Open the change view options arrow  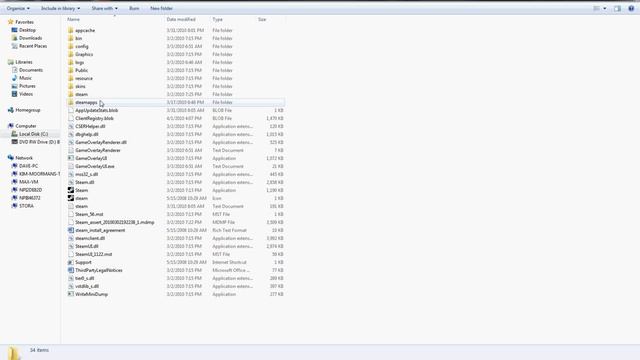(604, 8)
